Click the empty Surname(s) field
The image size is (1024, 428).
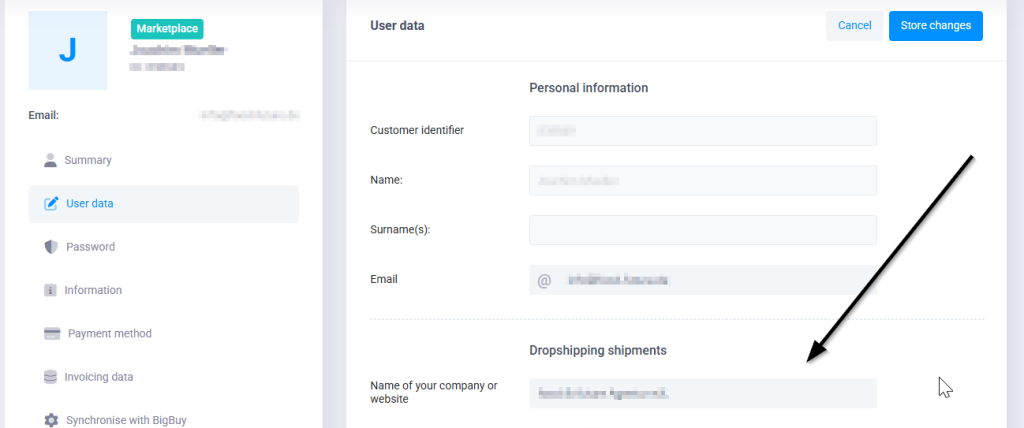[x=702, y=230]
